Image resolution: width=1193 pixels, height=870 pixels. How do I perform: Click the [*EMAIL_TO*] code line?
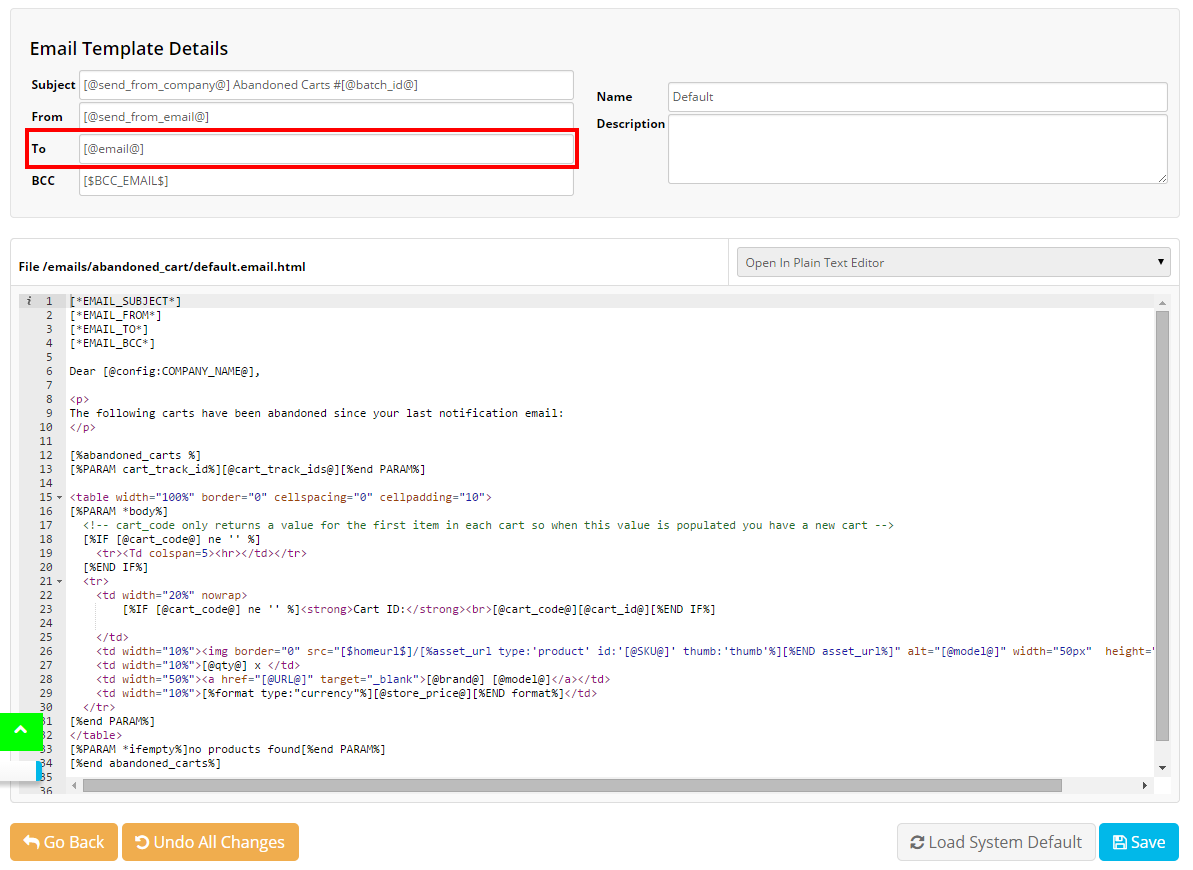109,330
